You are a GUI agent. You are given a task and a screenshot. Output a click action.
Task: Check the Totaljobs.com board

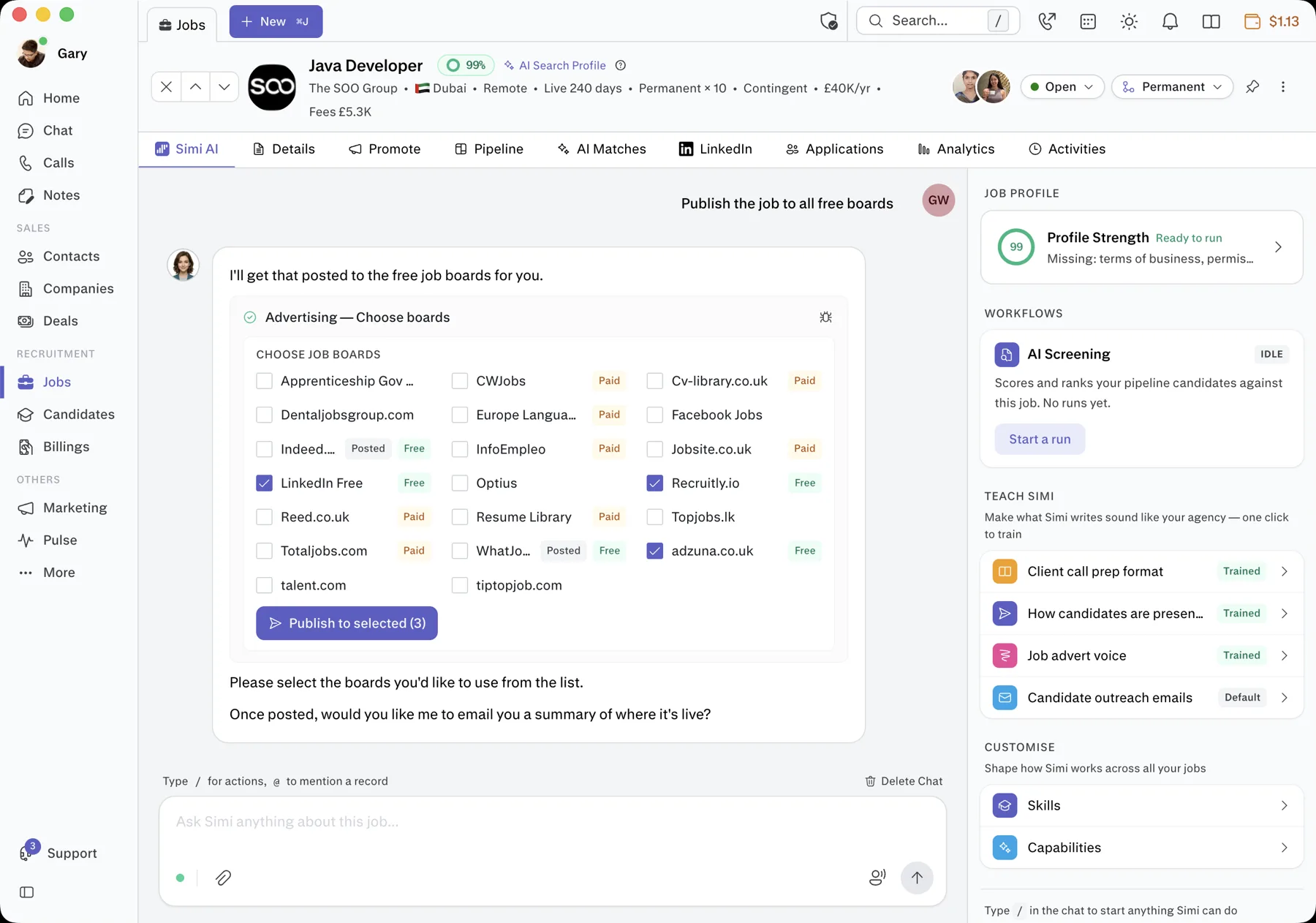[x=265, y=551]
